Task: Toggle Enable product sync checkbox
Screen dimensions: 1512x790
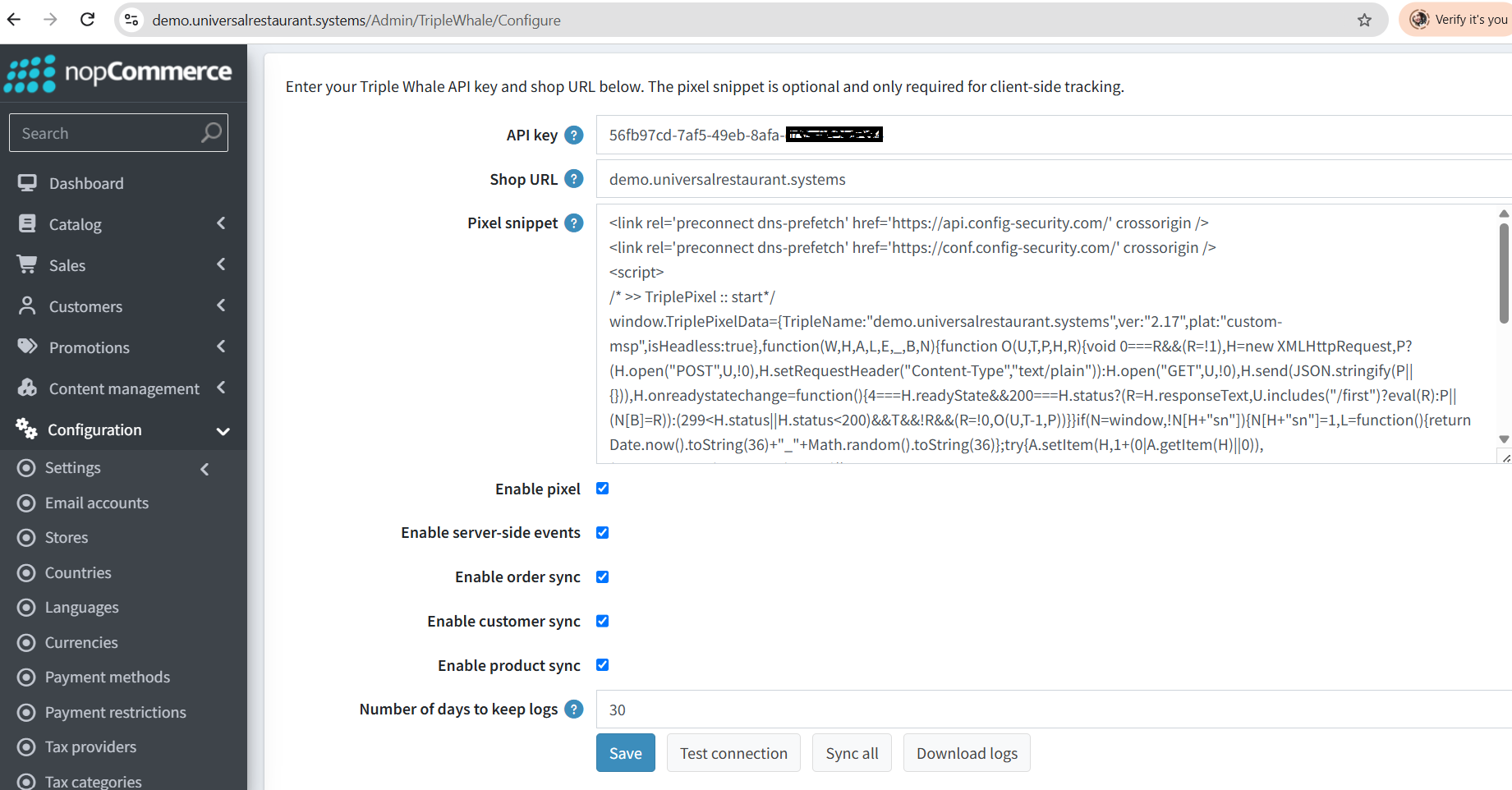Action: [603, 665]
